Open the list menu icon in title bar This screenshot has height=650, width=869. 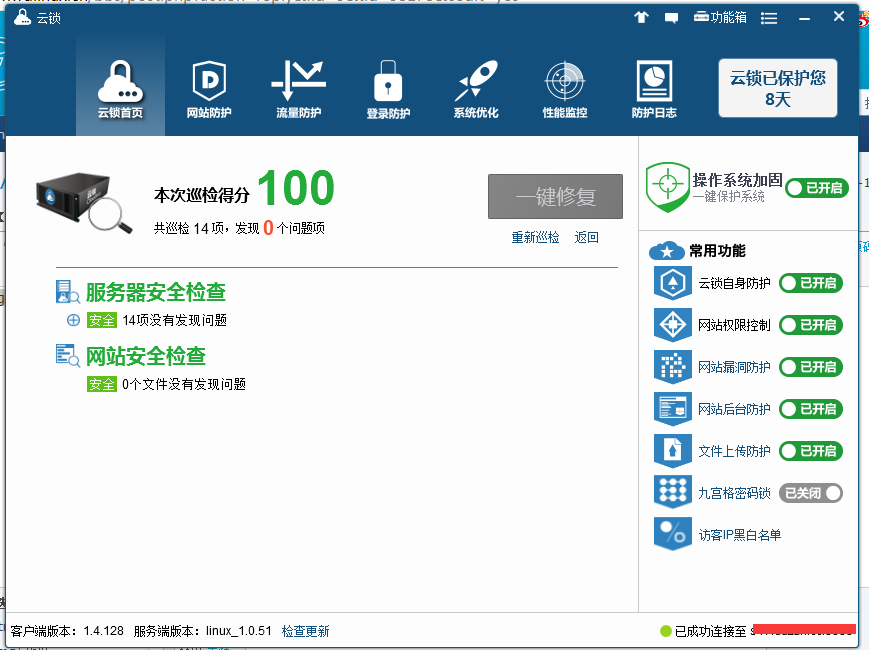(769, 18)
